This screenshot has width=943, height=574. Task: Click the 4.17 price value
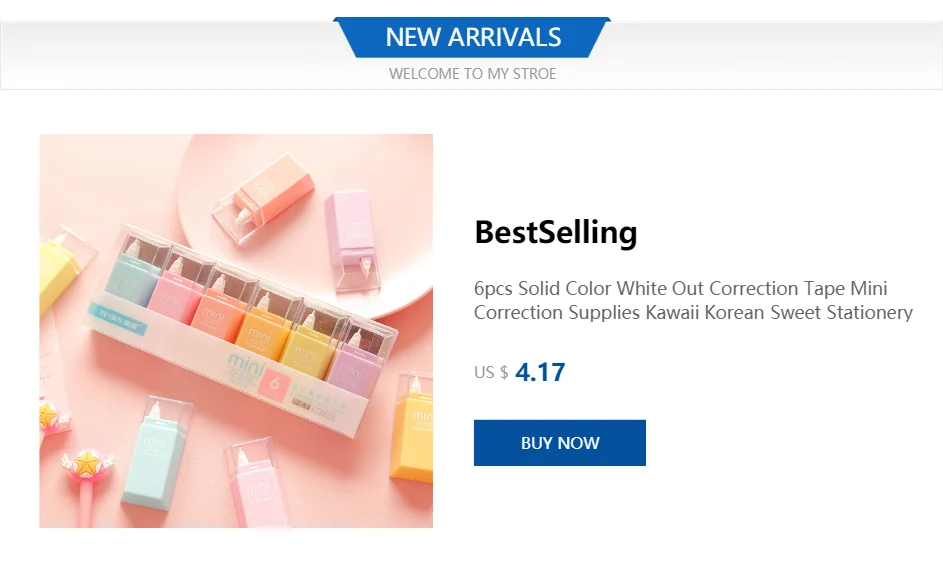540,372
